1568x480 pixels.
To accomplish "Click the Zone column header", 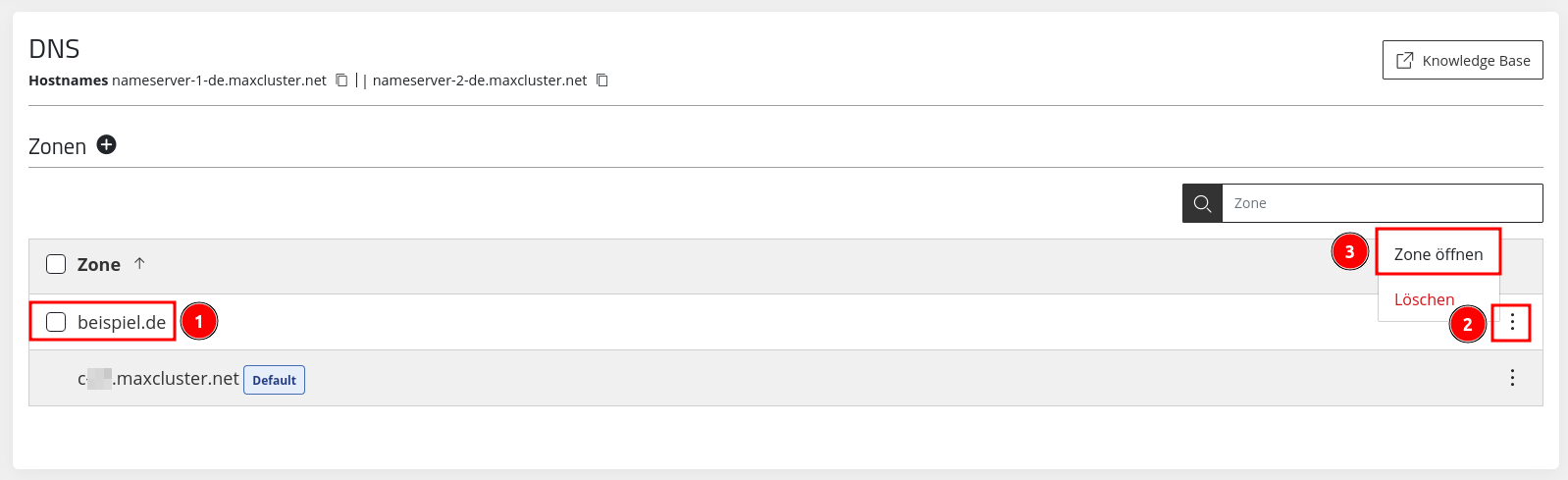I will [99, 264].
